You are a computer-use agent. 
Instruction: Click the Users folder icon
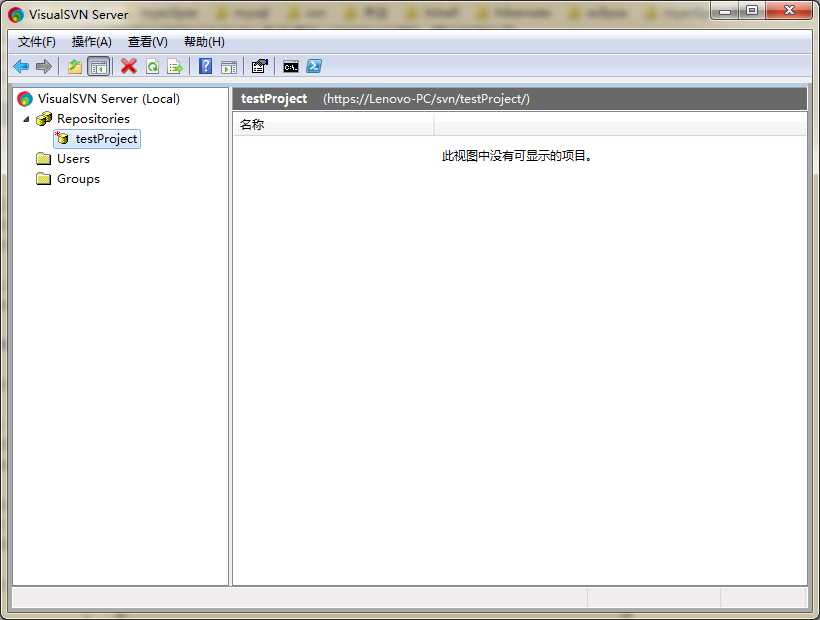point(44,158)
